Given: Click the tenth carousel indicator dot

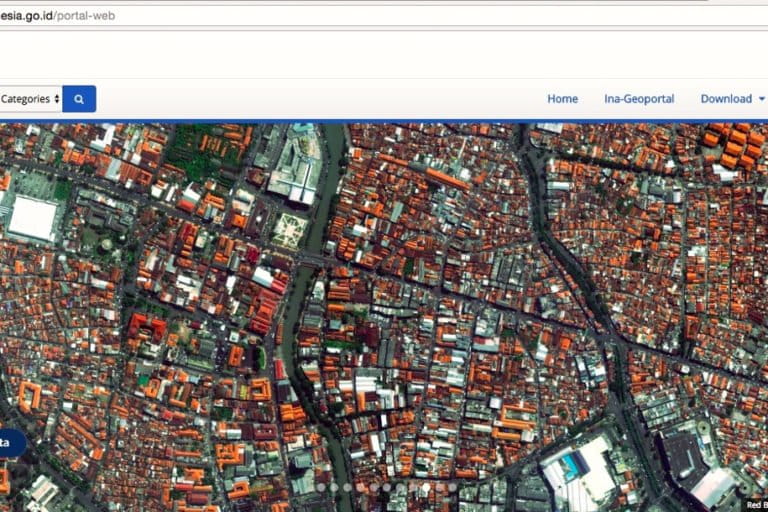Looking at the screenshot, I should tap(438, 487).
